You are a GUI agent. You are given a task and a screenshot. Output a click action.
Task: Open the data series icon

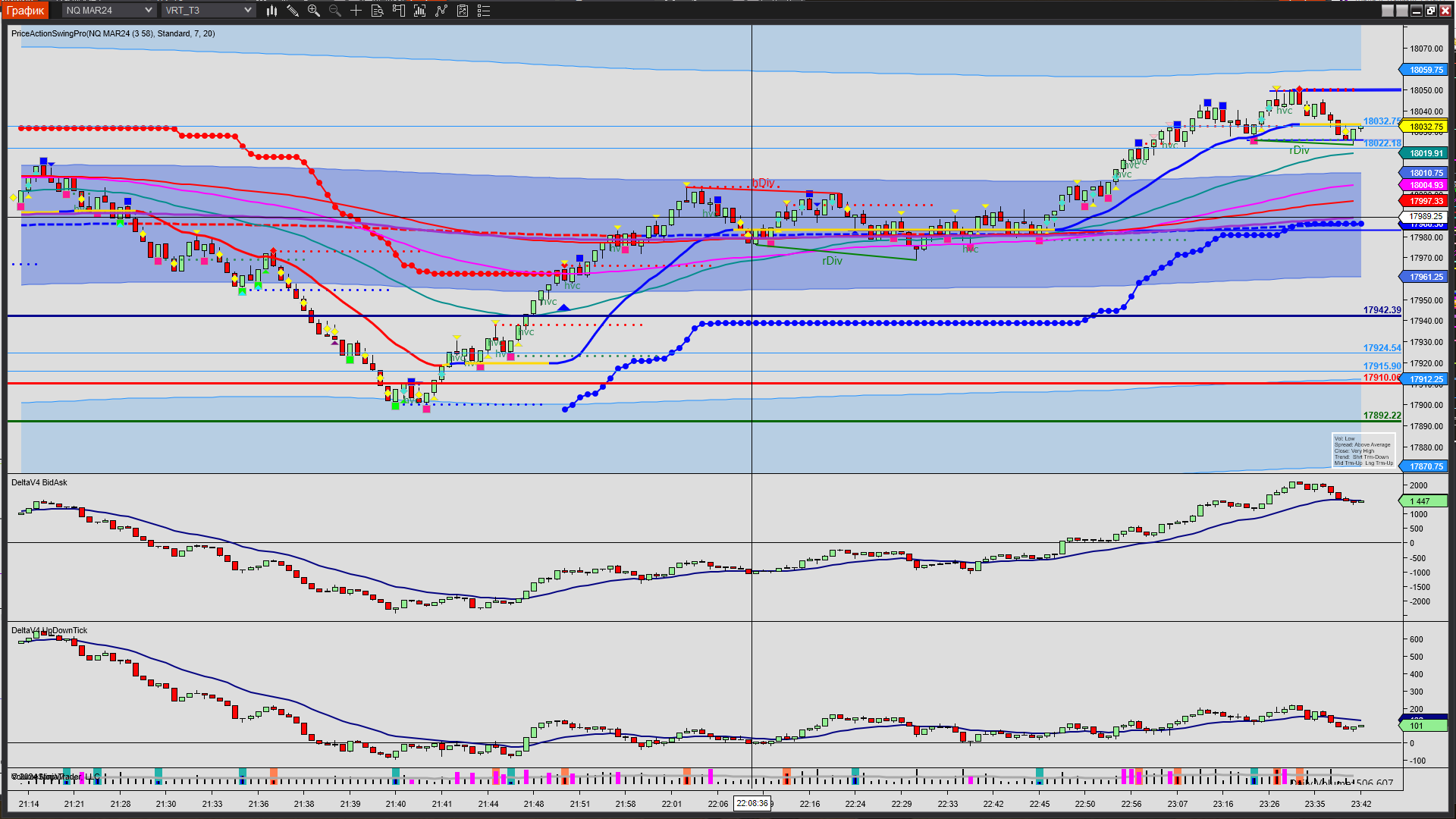click(x=420, y=11)
